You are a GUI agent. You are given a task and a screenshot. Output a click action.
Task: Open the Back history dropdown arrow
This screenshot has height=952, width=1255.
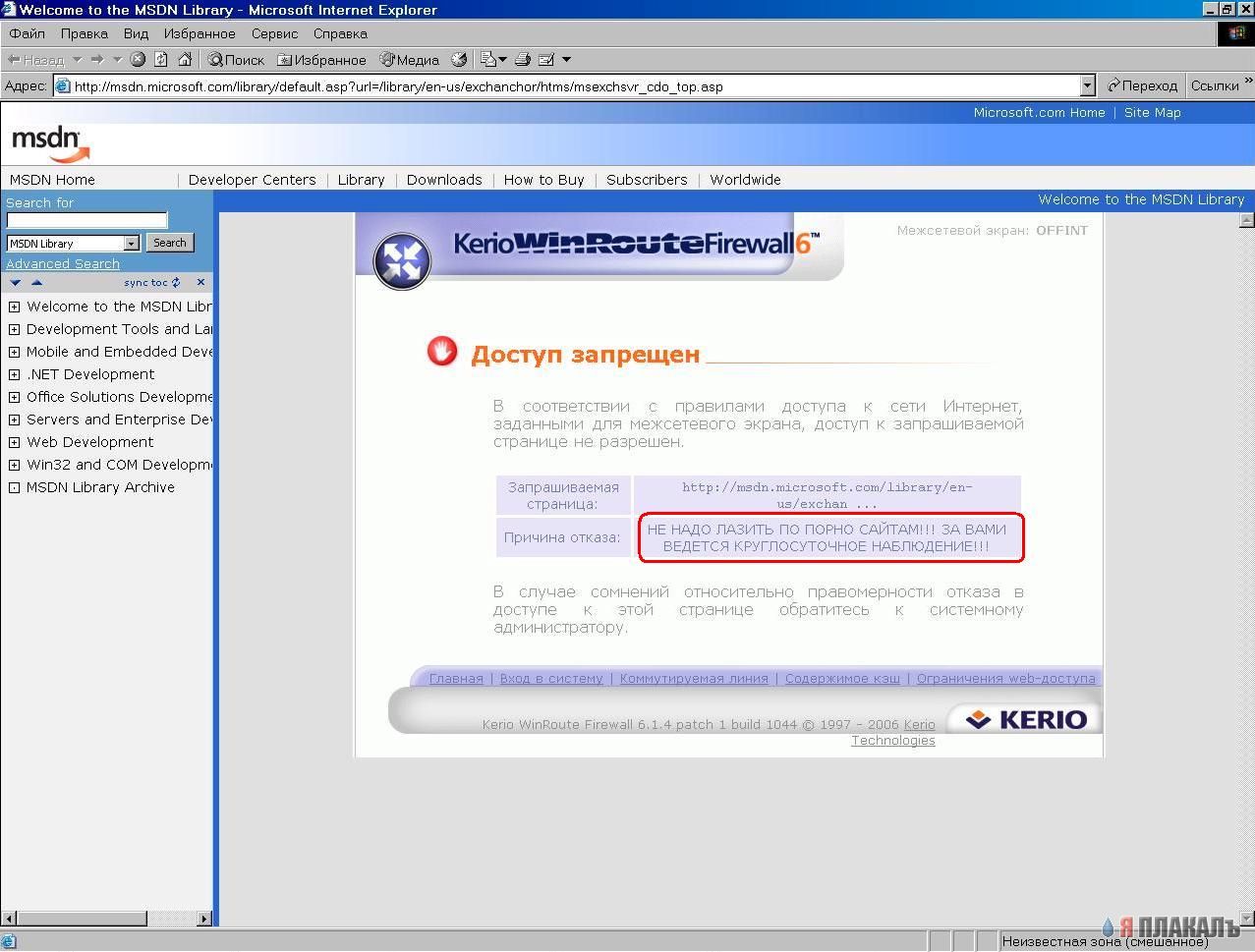[x=77, y=60]
